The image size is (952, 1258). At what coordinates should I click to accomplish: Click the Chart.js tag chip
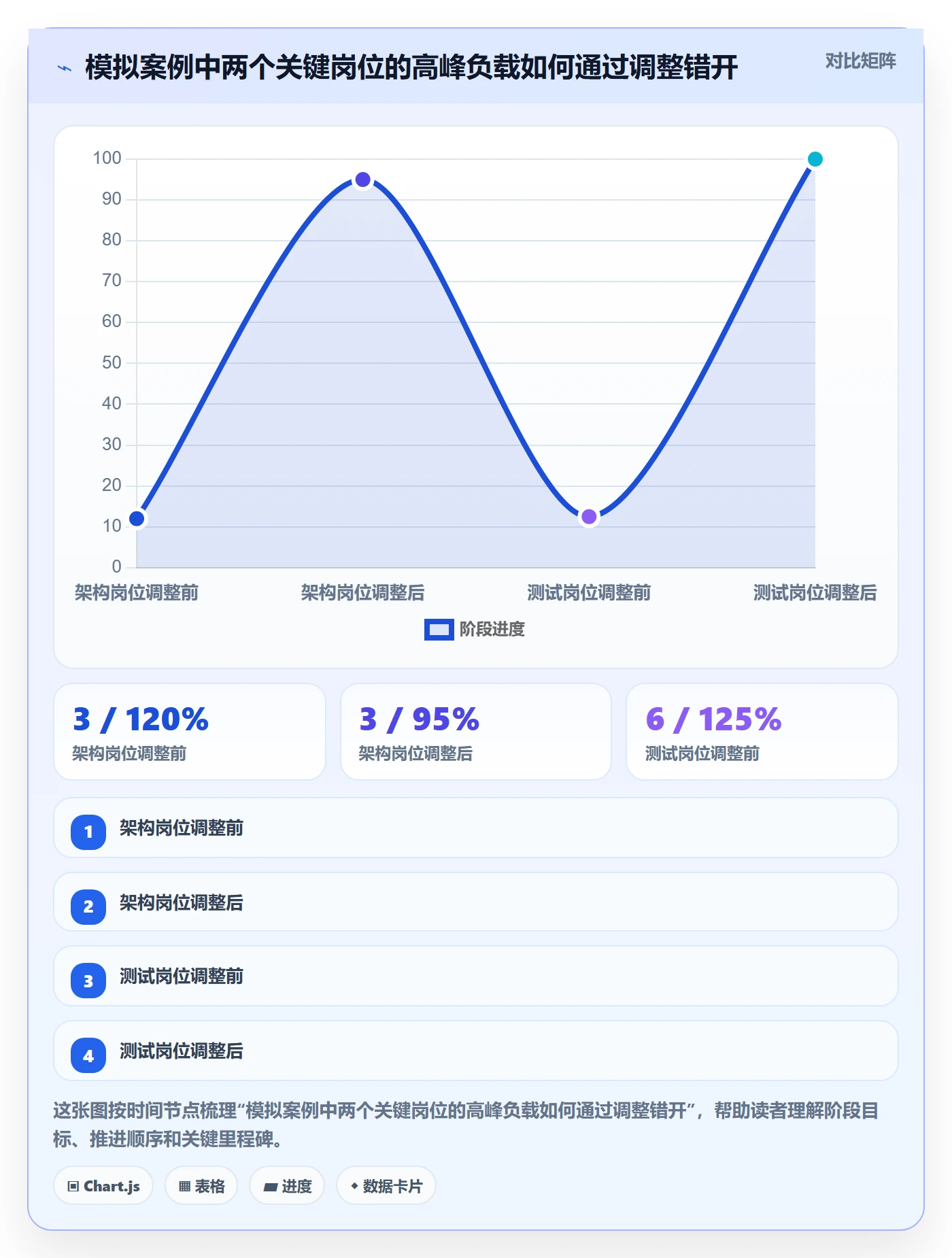click(103, 1186)
